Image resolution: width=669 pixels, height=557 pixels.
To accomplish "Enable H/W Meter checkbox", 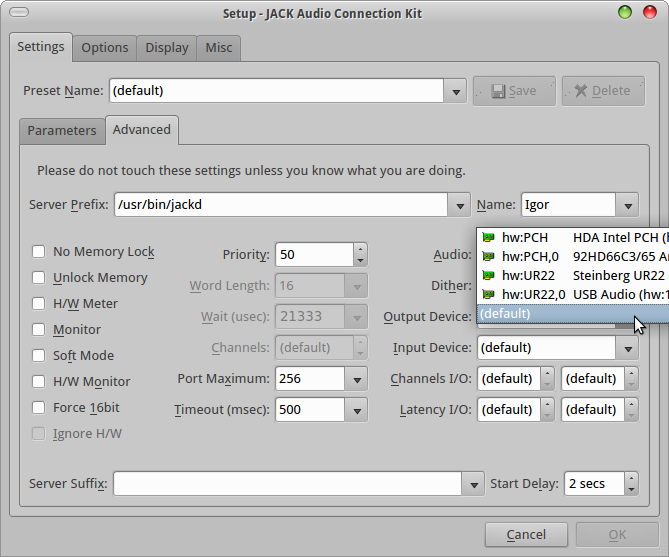I will [38, 303].
